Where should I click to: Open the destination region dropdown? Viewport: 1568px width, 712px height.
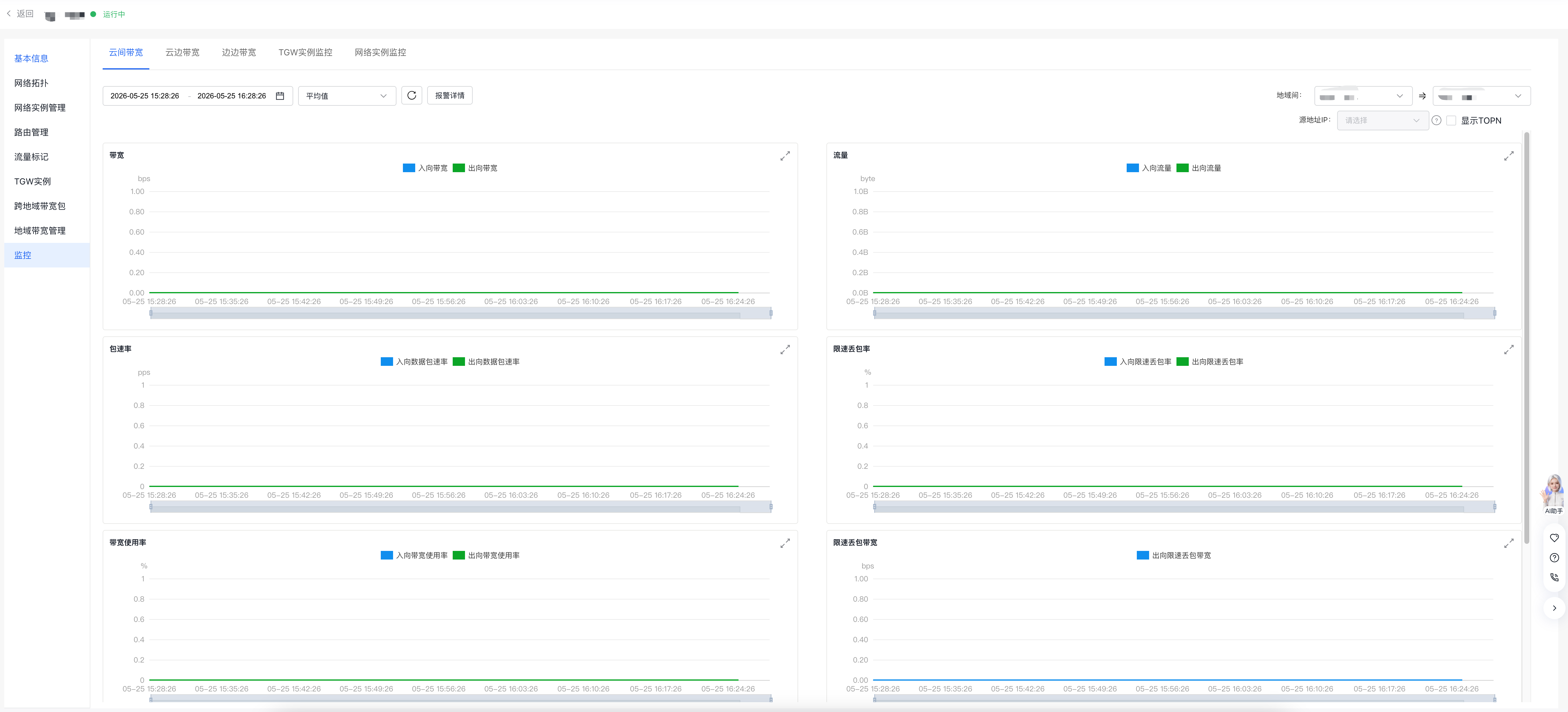(1482, 96)
